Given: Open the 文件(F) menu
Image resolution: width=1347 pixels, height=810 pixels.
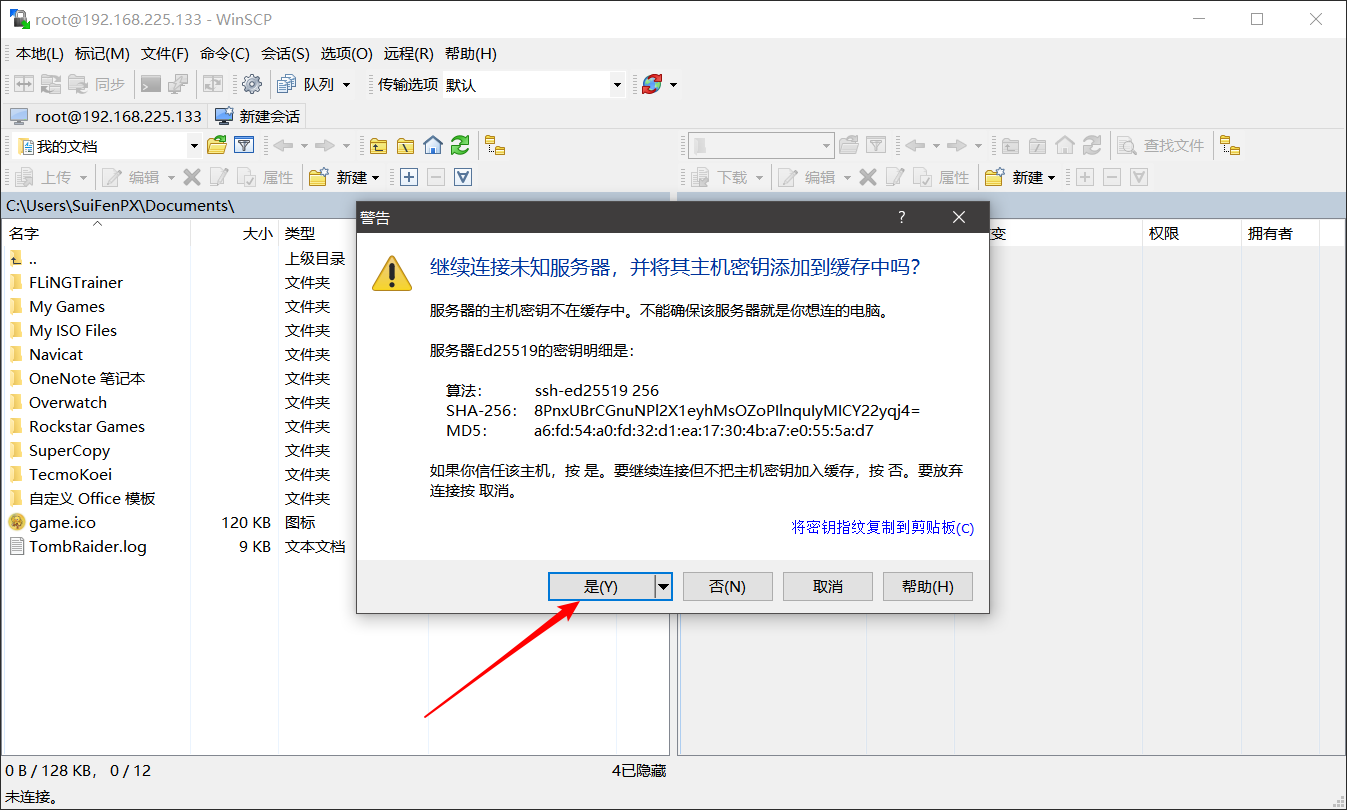Looking at the screenshot, I should coord(165,54).
